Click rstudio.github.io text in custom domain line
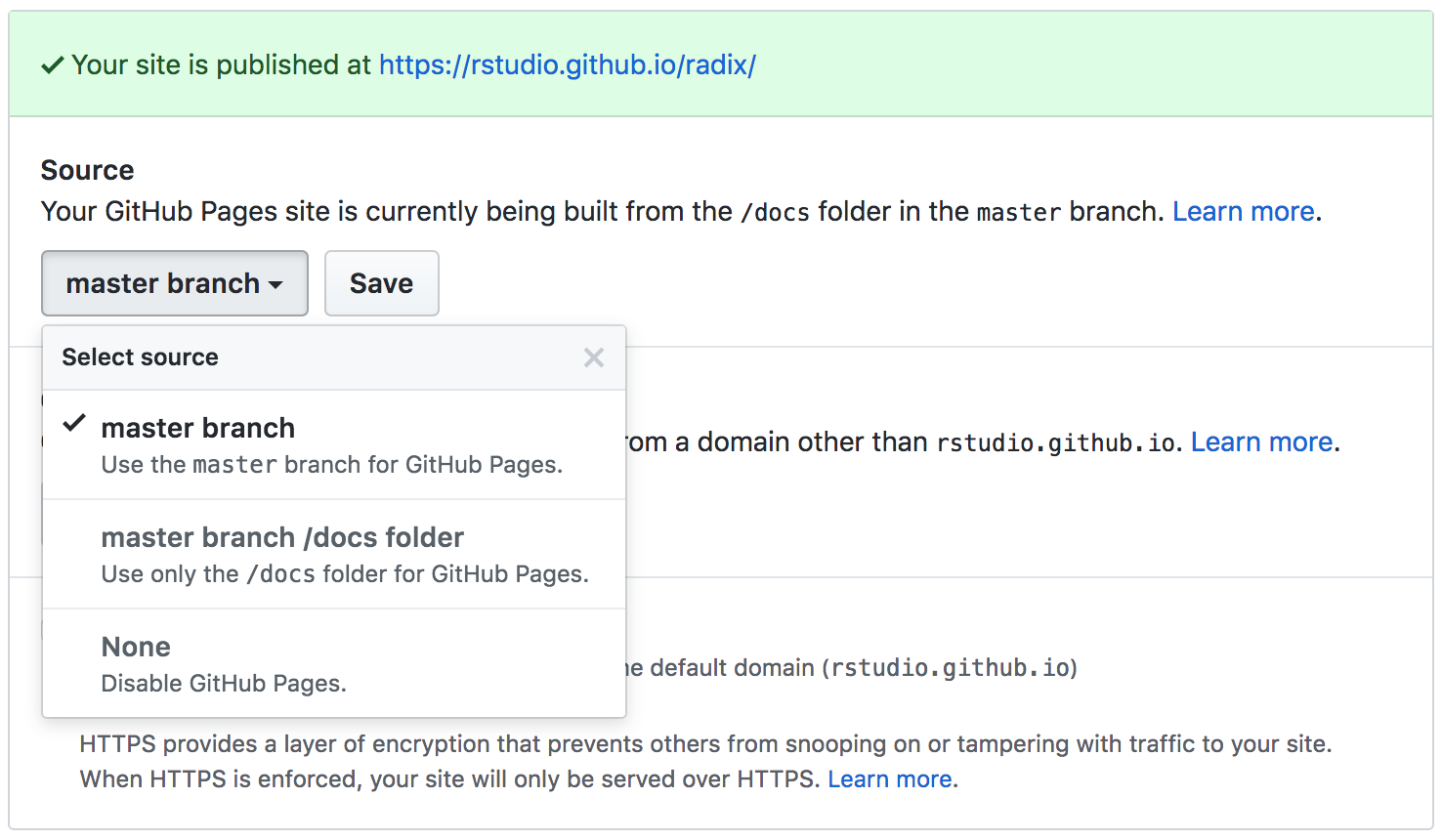This screenshot has height=840, width=1442. [x=1055, y=443]
